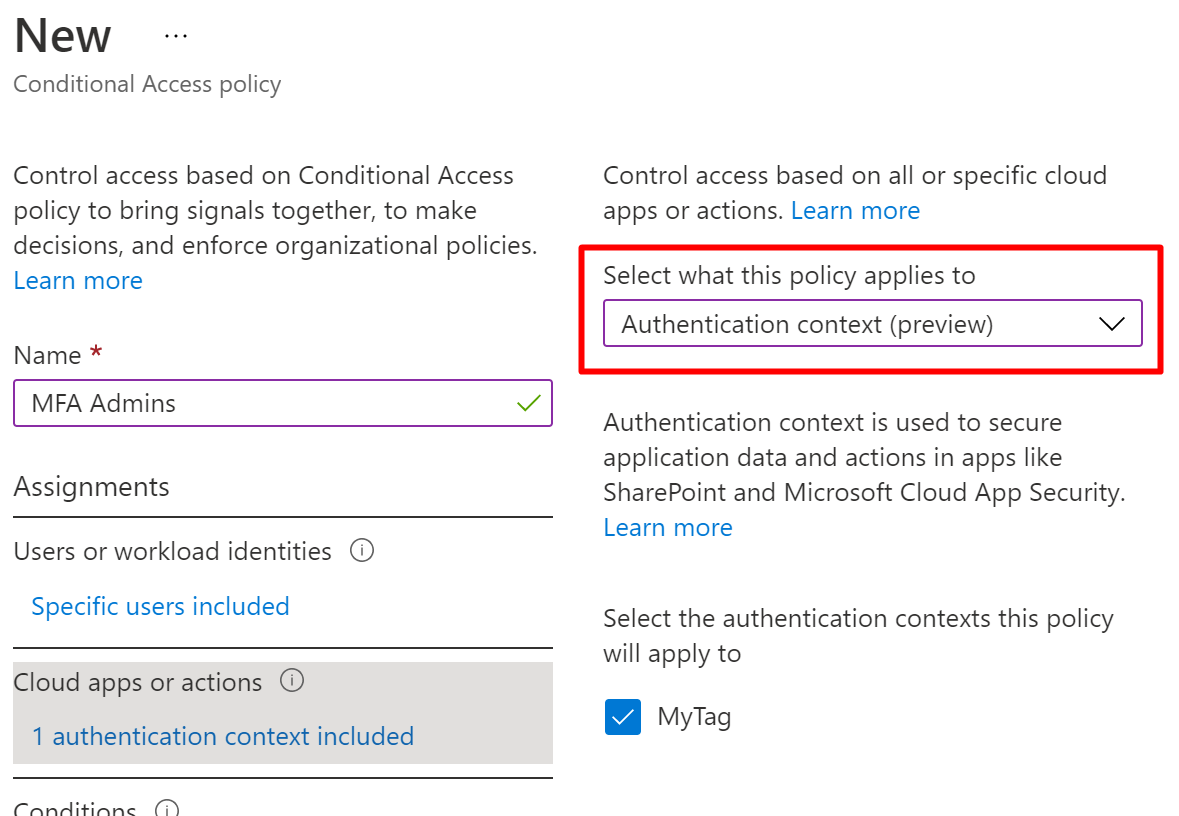Image resolution: width=1179 pixels, height=816 pixels.
Task: Click the info icon beside Conditions
Action: click(167, 808)
